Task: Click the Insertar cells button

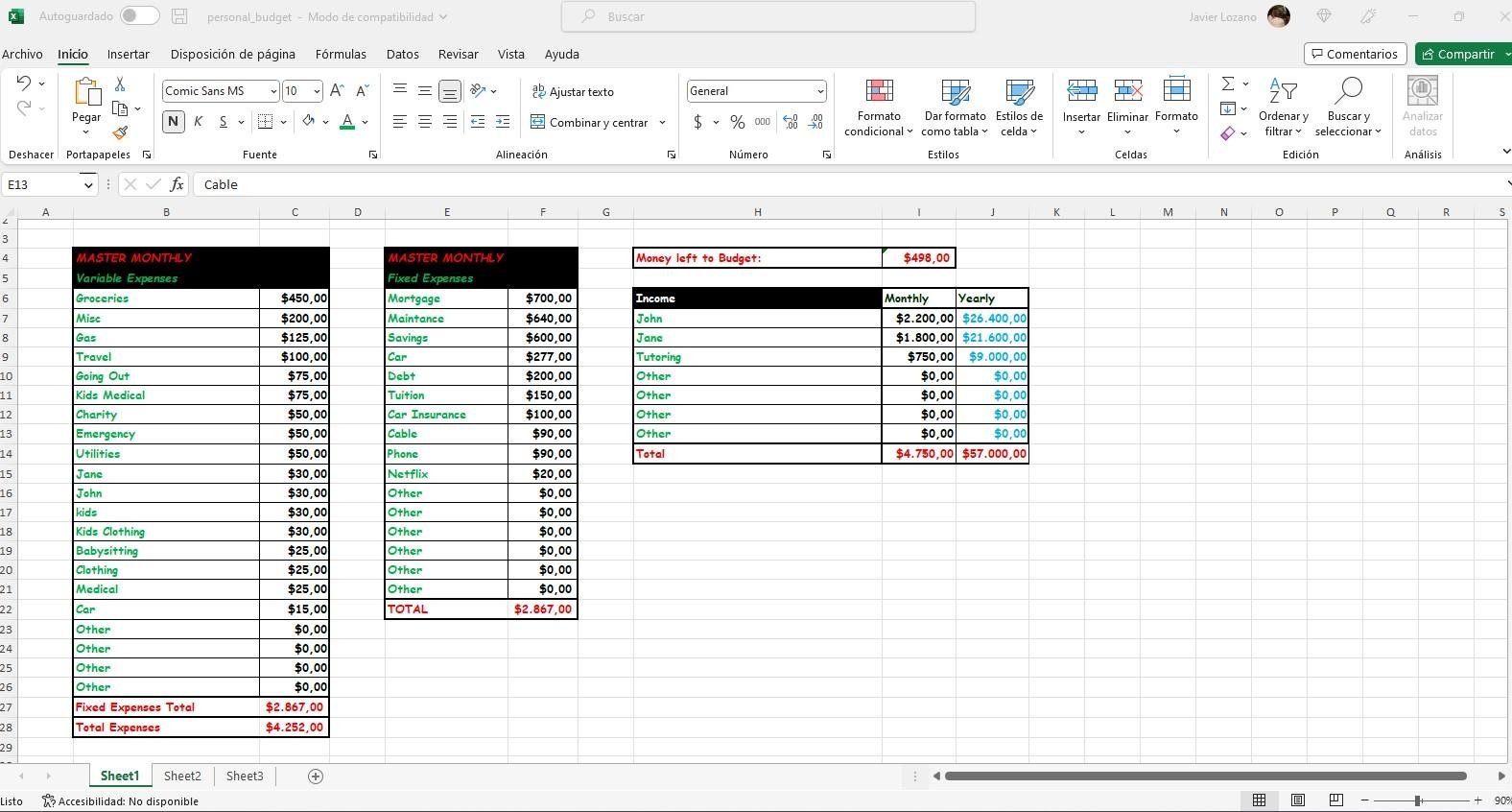Action: 1081,107
